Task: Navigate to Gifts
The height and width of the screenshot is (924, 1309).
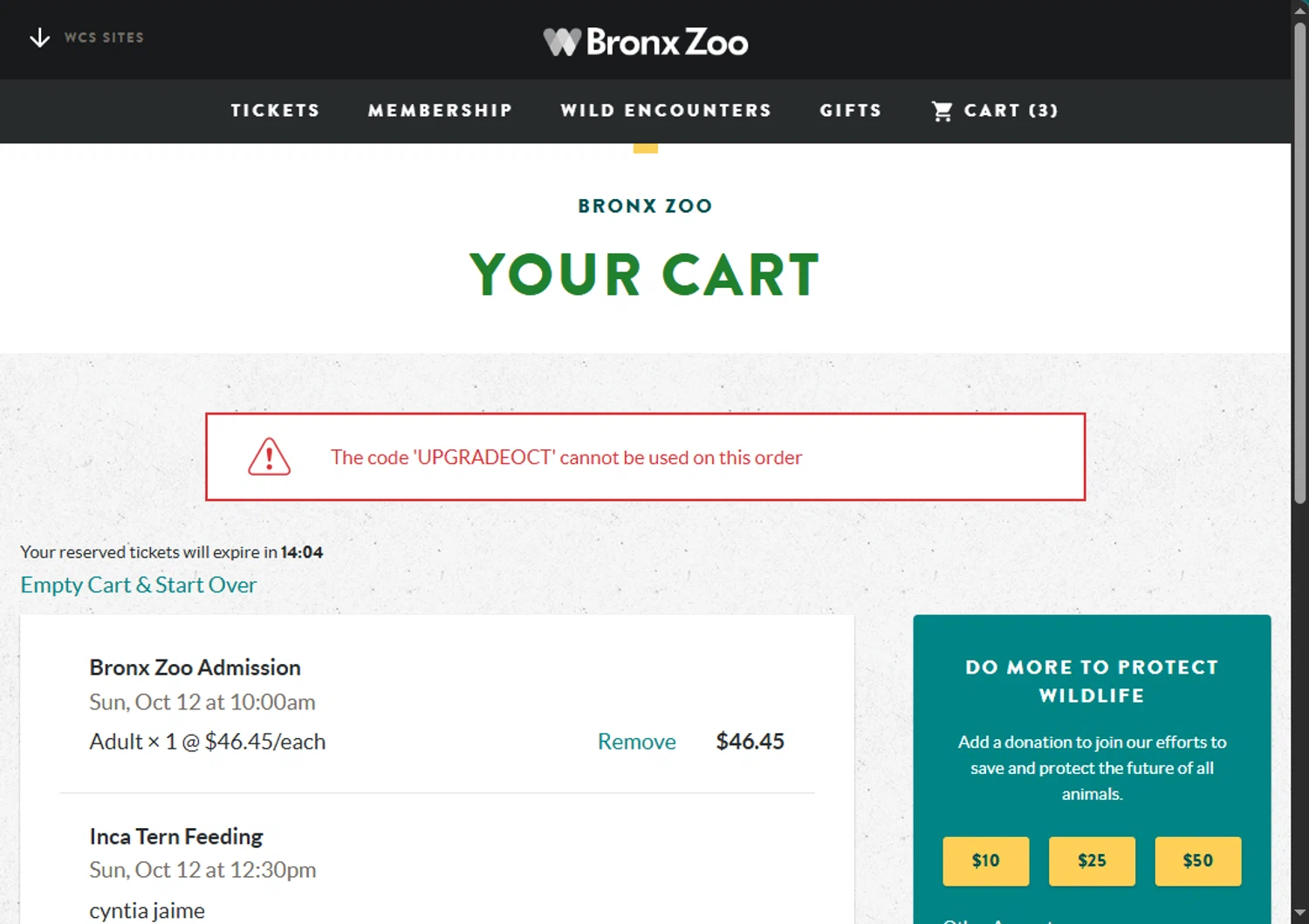Action: (x=850, y=111)
